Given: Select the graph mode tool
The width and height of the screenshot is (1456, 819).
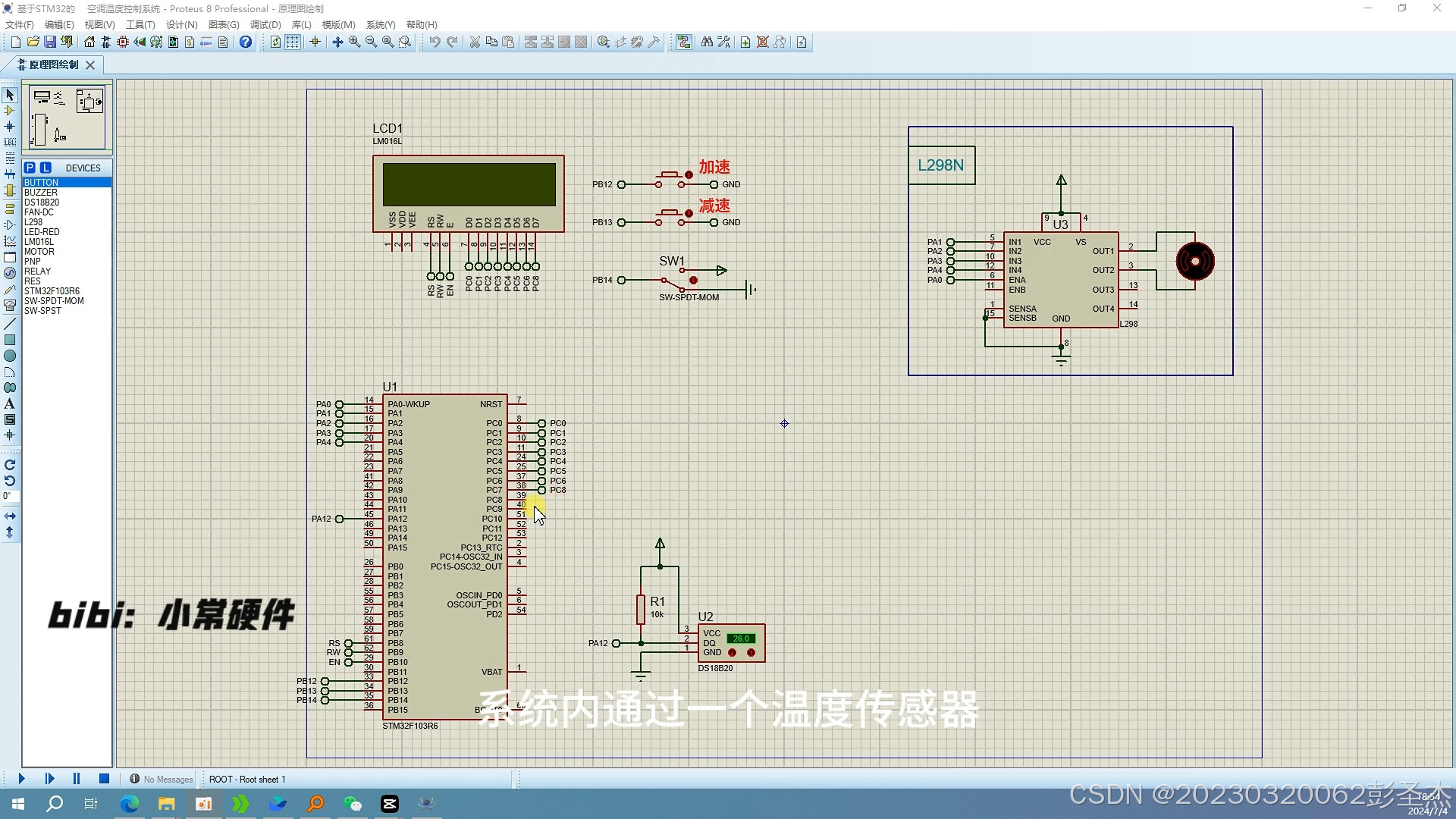Looking at the screenshot, I should tap(10, 241).
